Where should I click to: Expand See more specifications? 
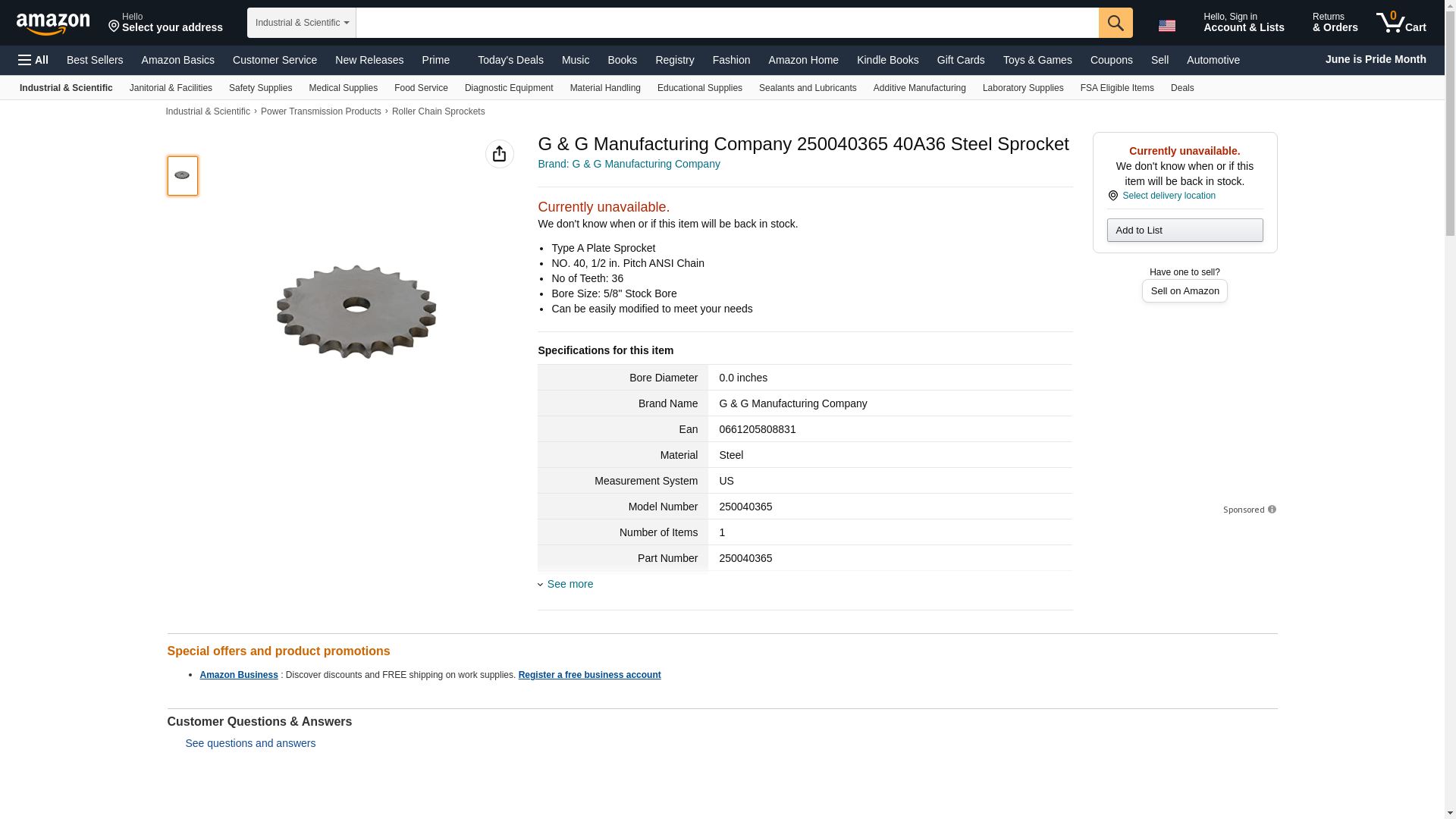click(570, 584)
